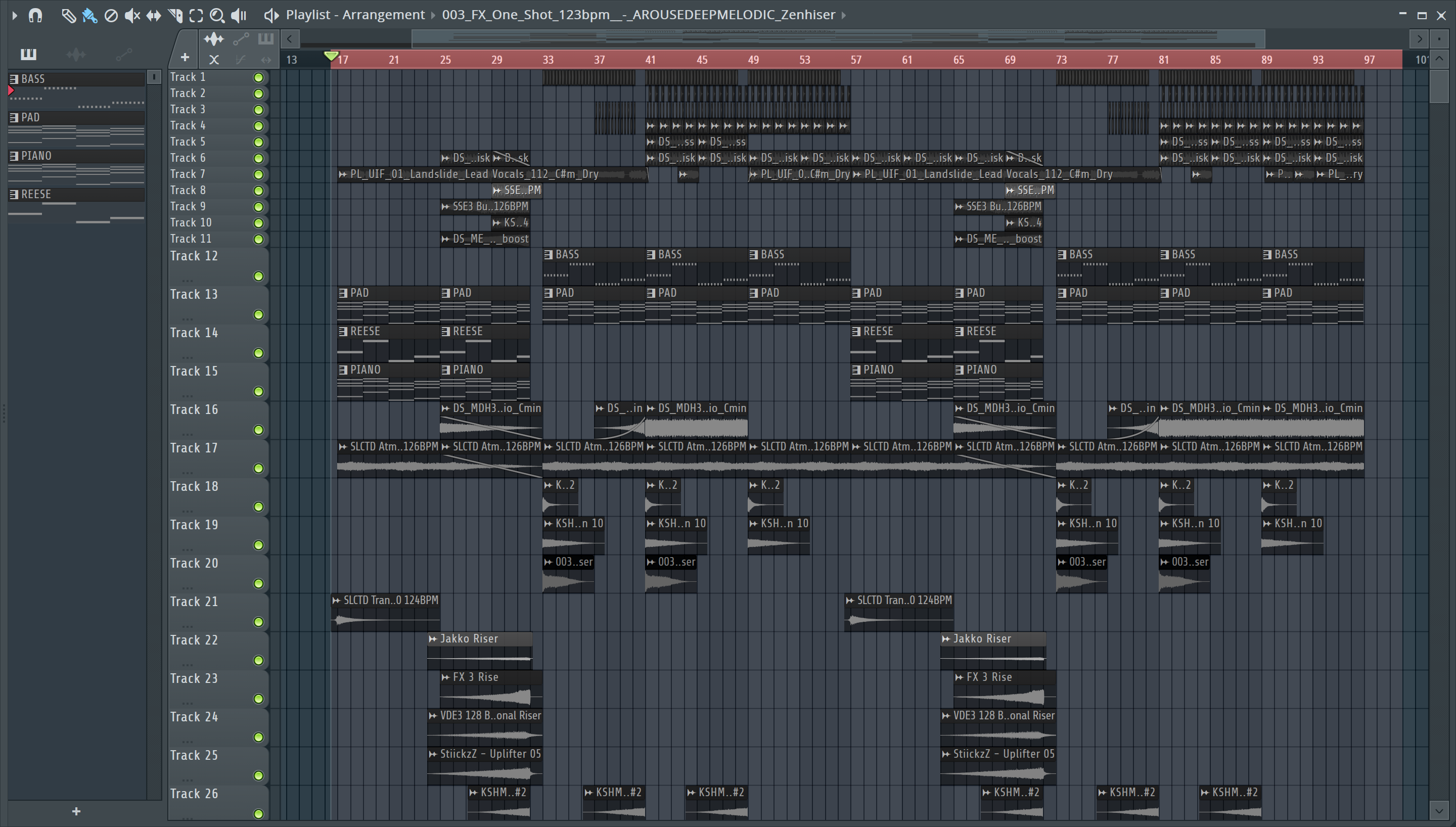Image resolution: width=1456 pixels, height=827 pixels.
Task: Mute Track 1 with its green light
Action: point(258,78)
